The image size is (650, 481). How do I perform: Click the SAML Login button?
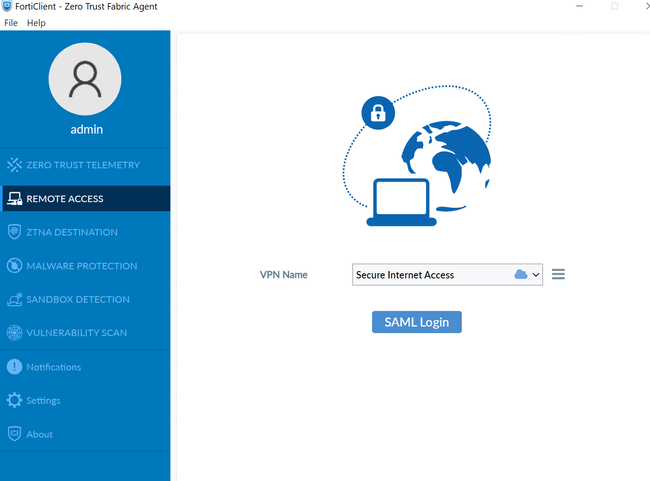tap(417, 322)
